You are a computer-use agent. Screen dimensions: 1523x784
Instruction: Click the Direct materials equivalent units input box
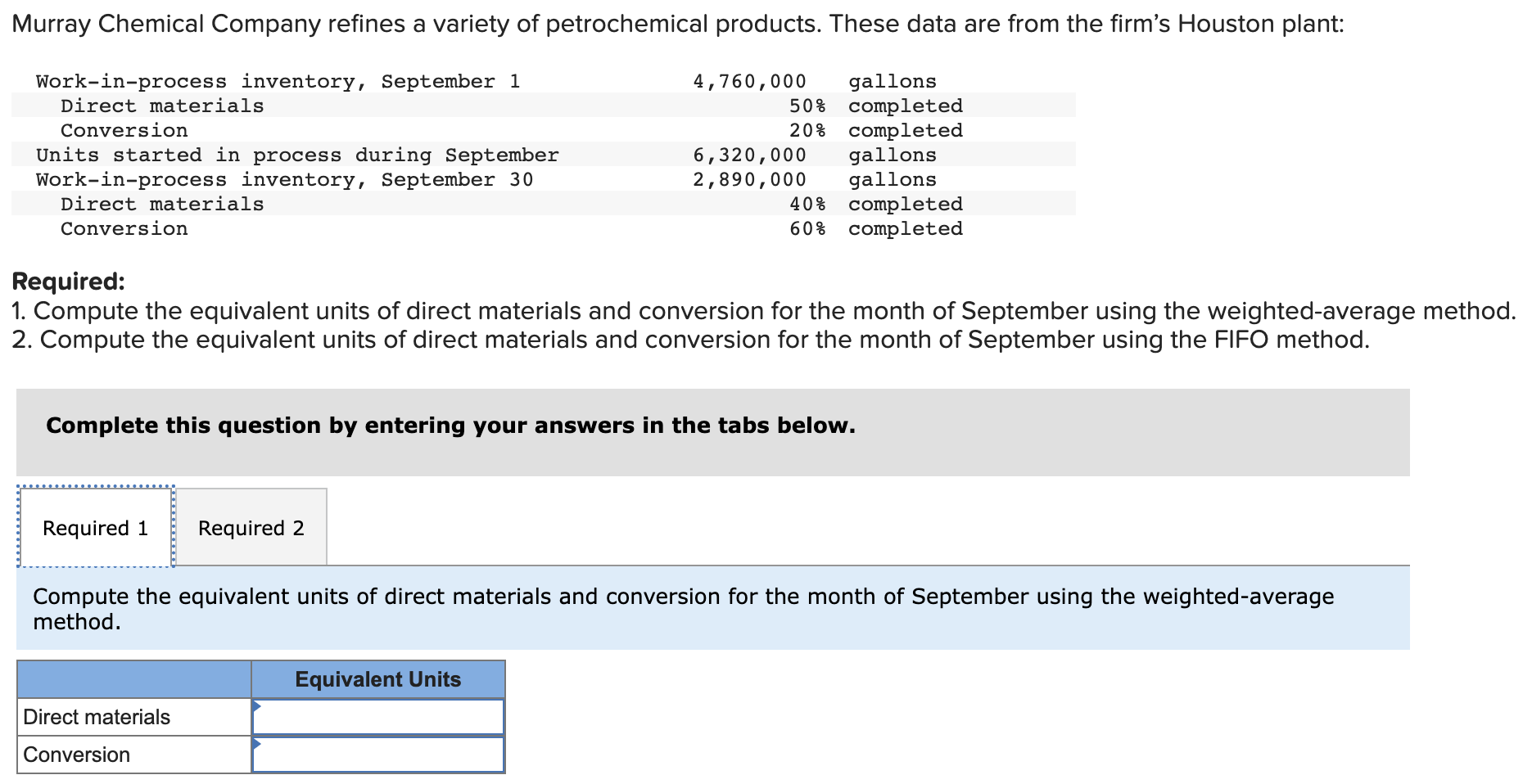pyautogui.click(x=378, y=717)
